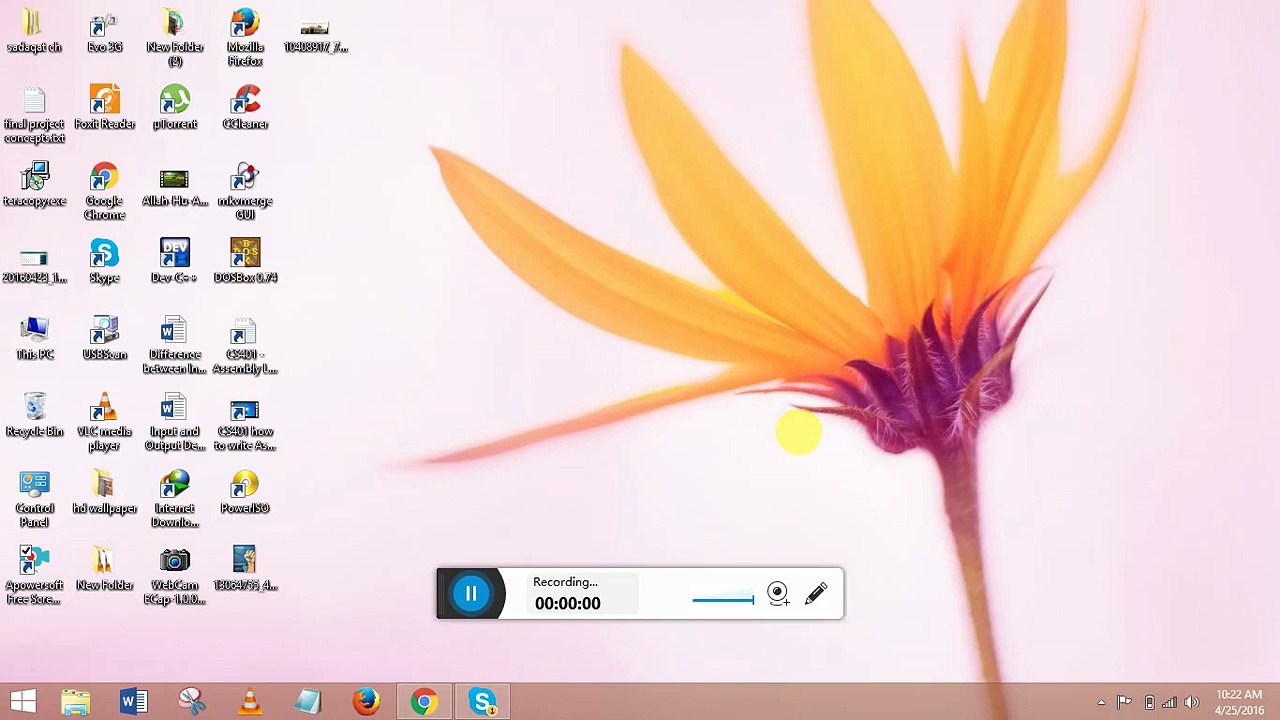Select the µTorrent shortcut
The width and height of the screenshot is (1280, 720).
pos(174,108)
